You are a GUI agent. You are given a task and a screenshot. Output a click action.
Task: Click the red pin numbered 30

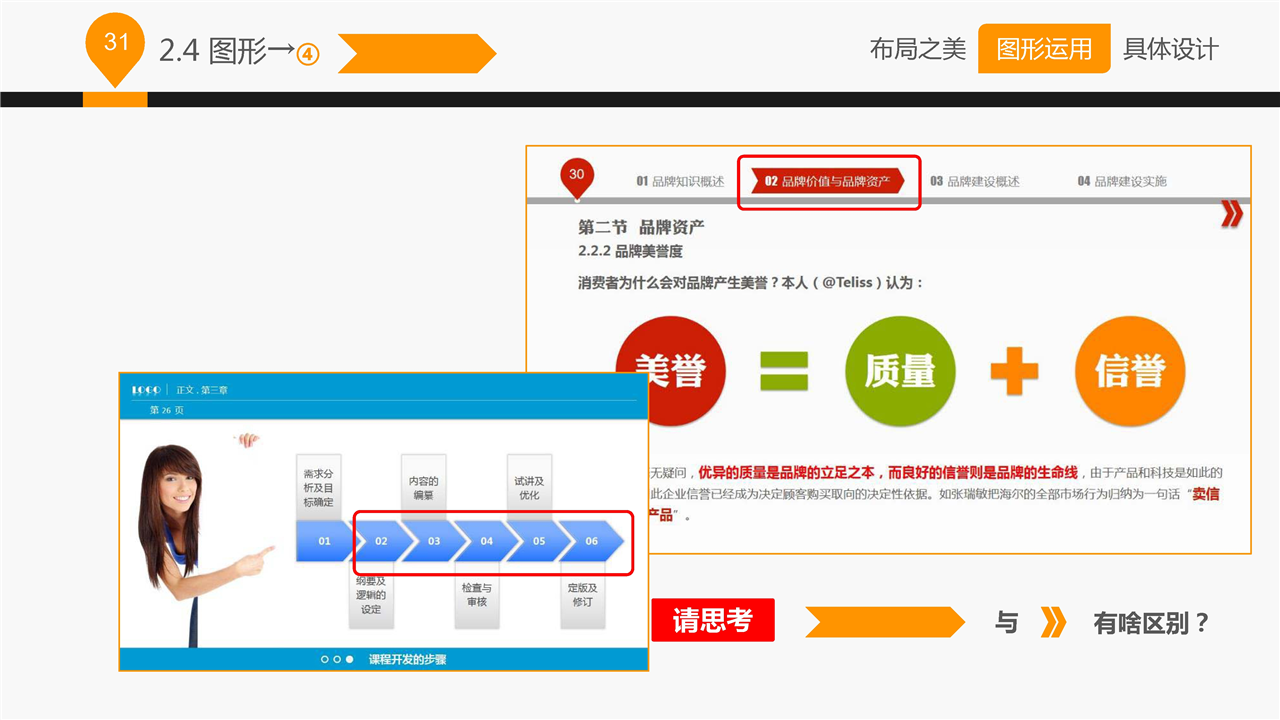(x=577, y=175)
